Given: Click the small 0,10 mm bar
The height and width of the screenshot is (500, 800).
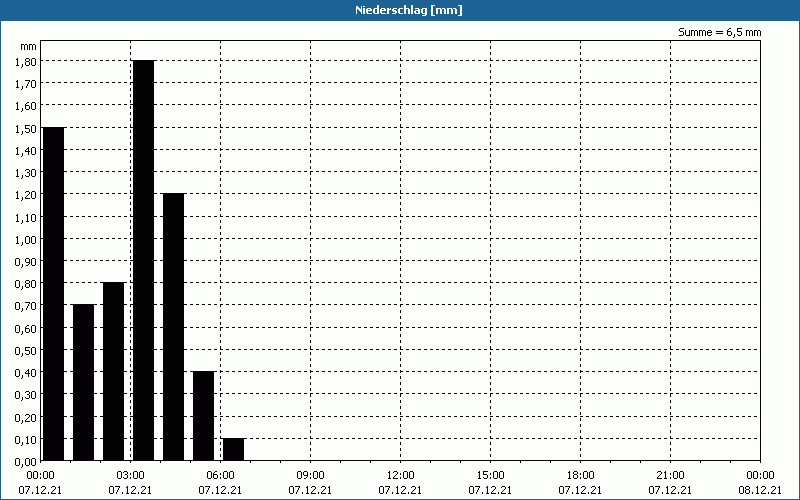Looking at the screenshot, I should (x=233, y=449).
